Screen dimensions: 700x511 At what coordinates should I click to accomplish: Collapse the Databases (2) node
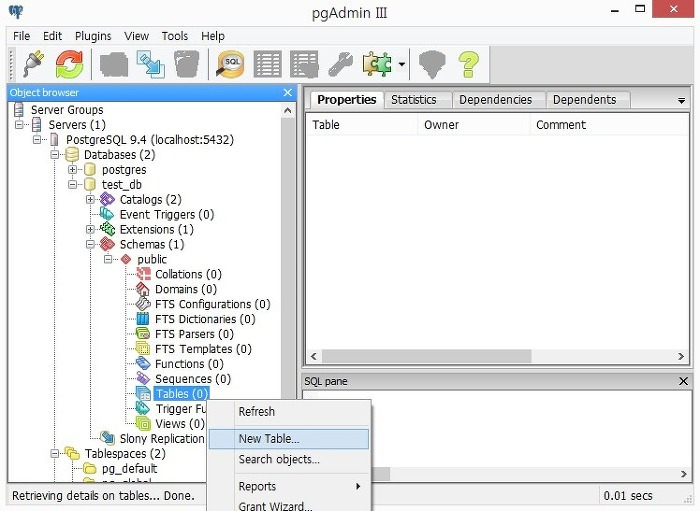(54, 154)
